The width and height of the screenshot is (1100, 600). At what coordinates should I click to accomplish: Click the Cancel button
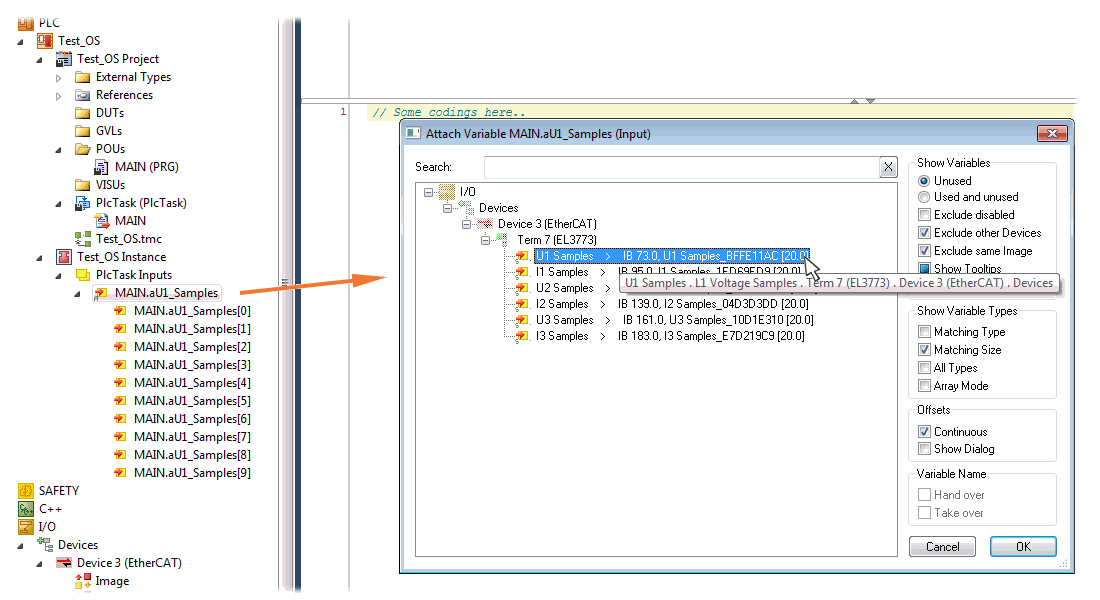(942, 547)
